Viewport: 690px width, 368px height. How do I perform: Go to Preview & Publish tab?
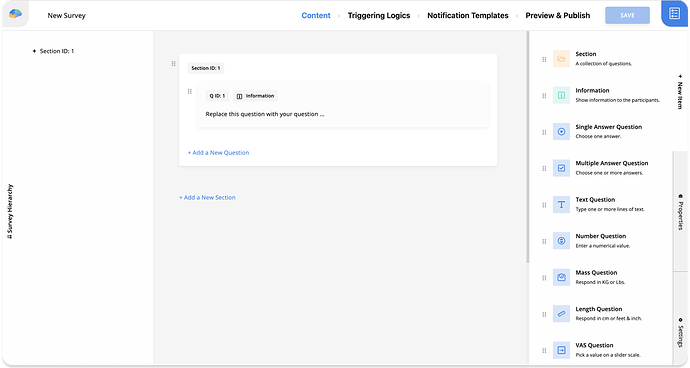point(558,15)
